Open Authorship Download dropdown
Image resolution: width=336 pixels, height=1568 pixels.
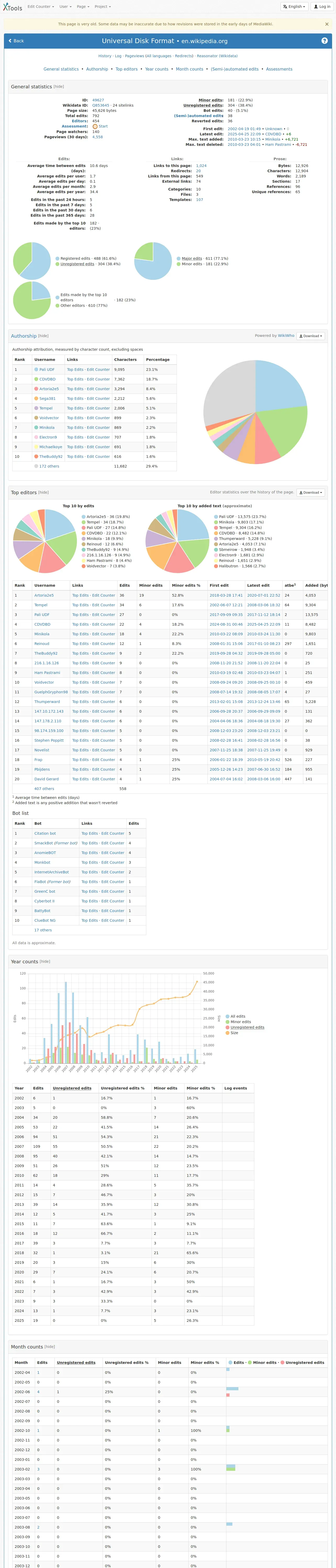(x=310, y=336)
